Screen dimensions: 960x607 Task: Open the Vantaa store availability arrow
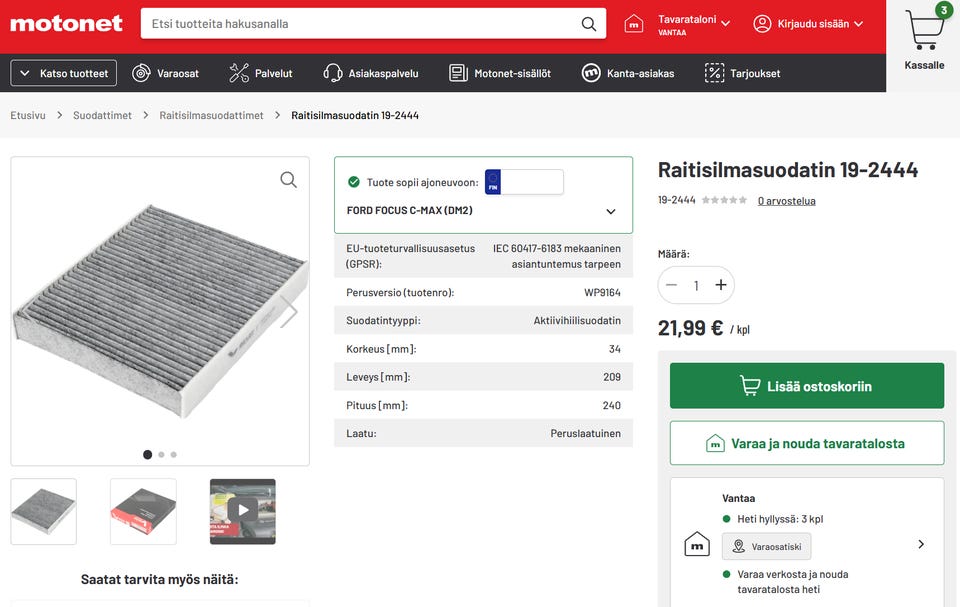click(921, 544)
